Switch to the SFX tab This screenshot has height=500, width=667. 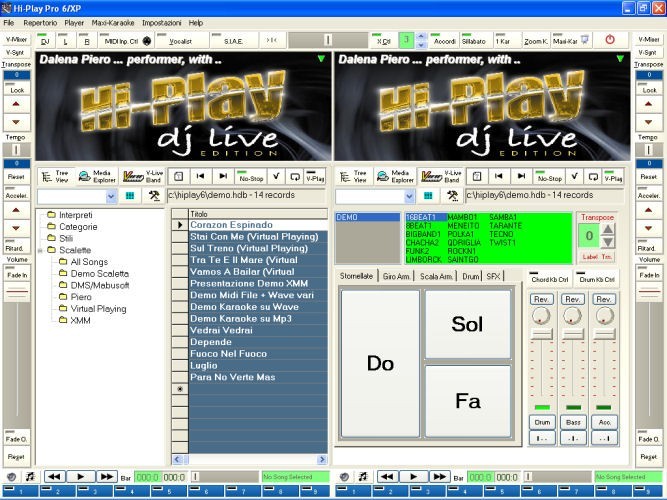pos(493,276)
